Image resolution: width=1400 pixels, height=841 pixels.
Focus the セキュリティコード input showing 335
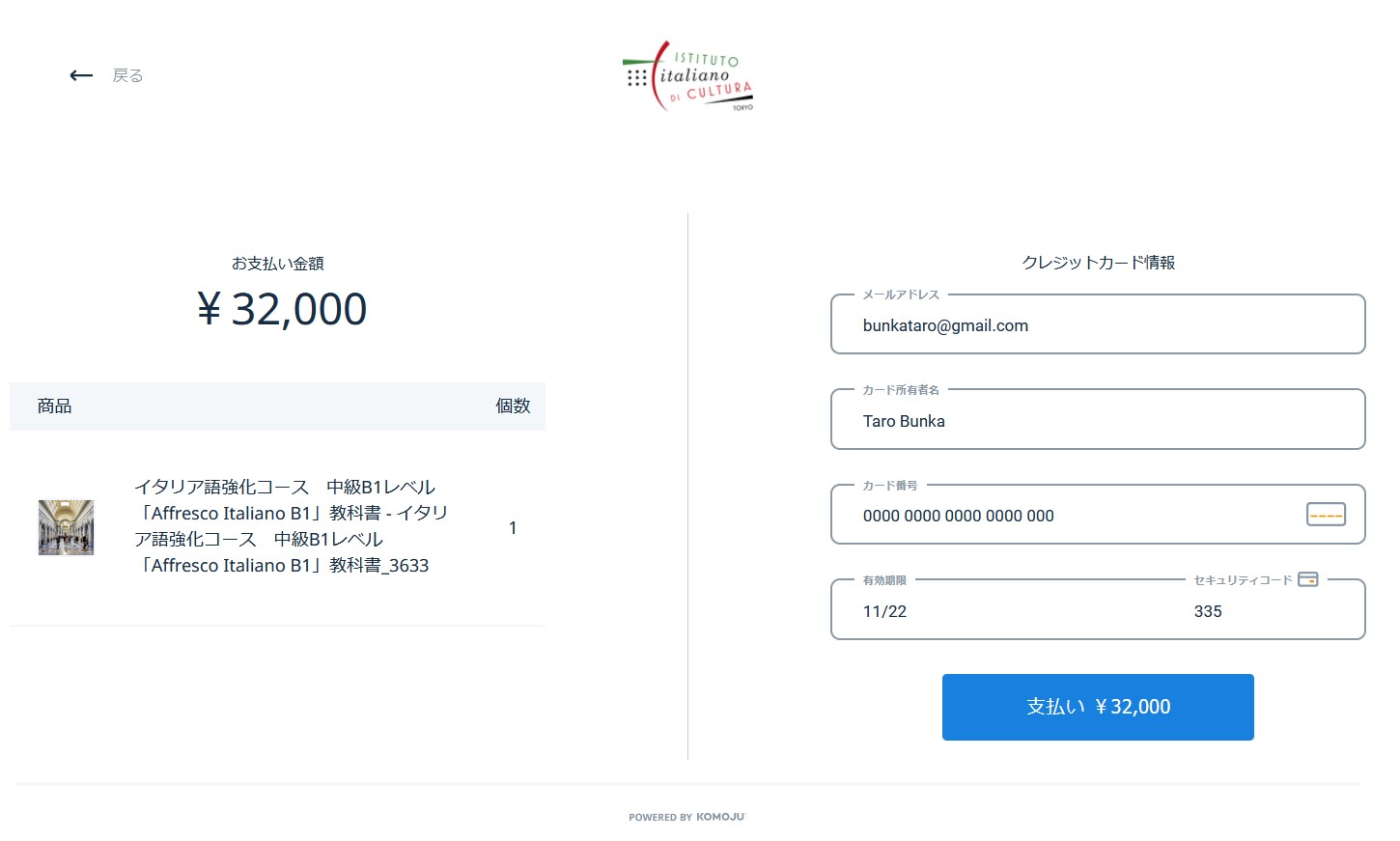point(1255,611)
